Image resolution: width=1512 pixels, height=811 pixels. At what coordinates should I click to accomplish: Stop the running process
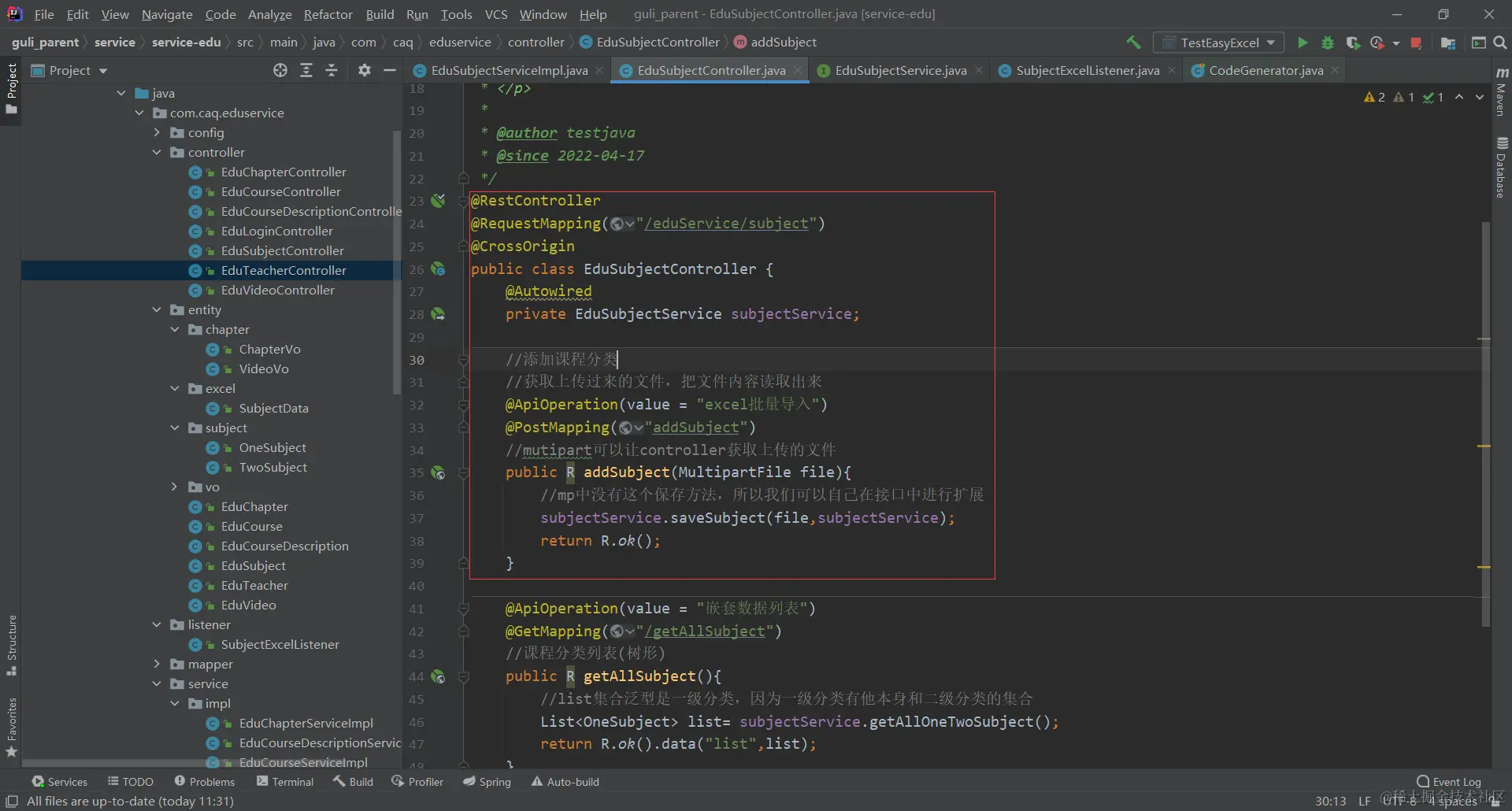click(1416, 43)
